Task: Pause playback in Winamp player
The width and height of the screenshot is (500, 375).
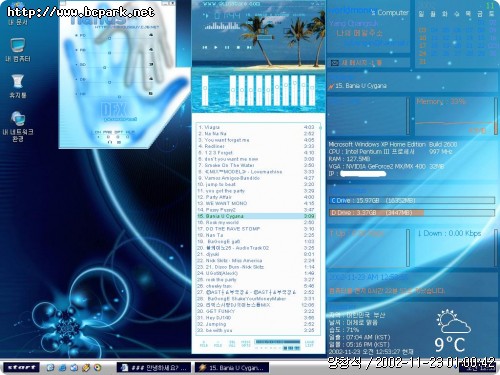Action: coord(227,47)
